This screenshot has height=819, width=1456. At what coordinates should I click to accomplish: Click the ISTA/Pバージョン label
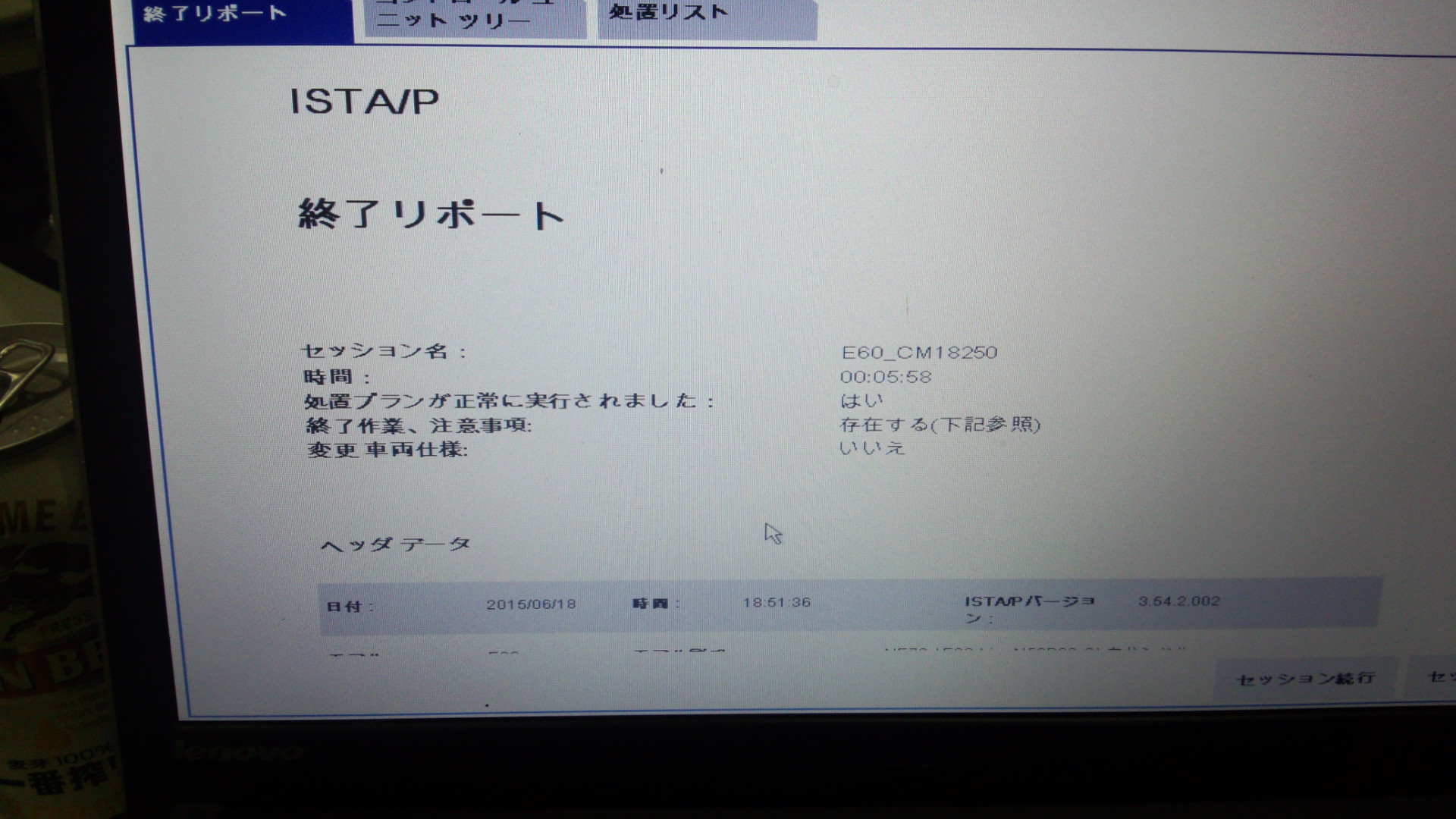click(x=1030, y=609)
